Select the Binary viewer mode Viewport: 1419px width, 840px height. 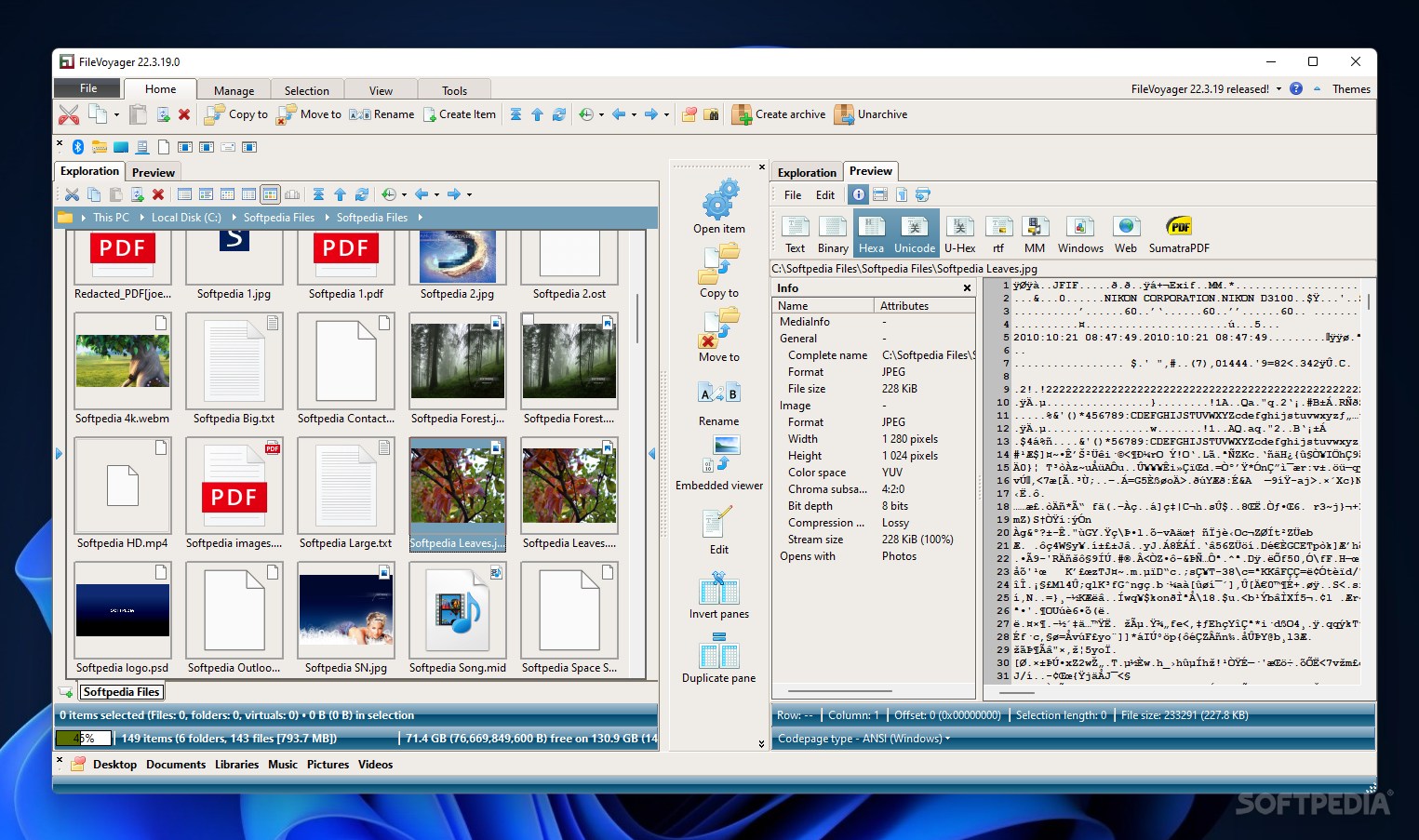point(833,234)
